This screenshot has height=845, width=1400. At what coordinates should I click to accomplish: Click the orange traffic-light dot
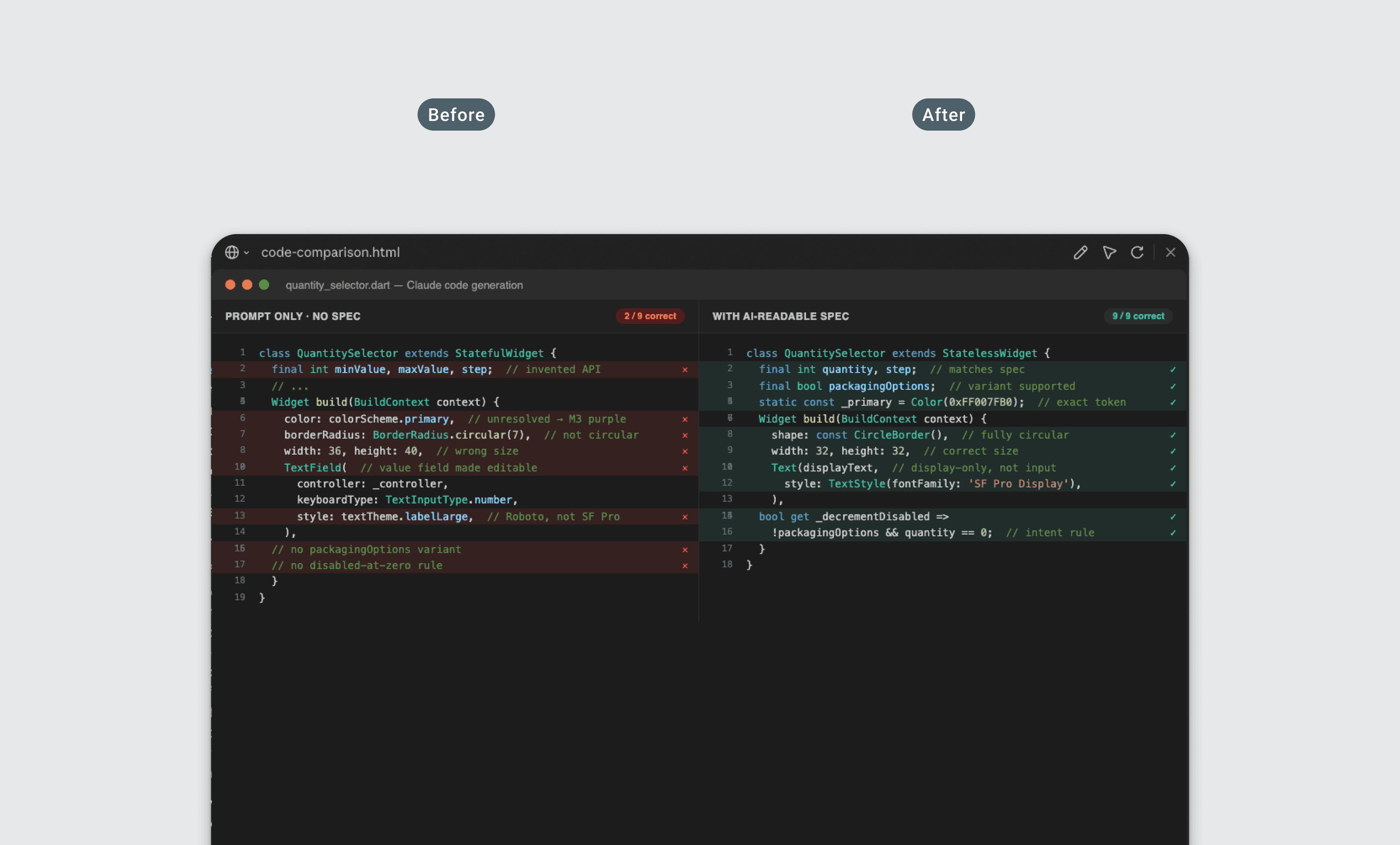[x=247, y=285]
